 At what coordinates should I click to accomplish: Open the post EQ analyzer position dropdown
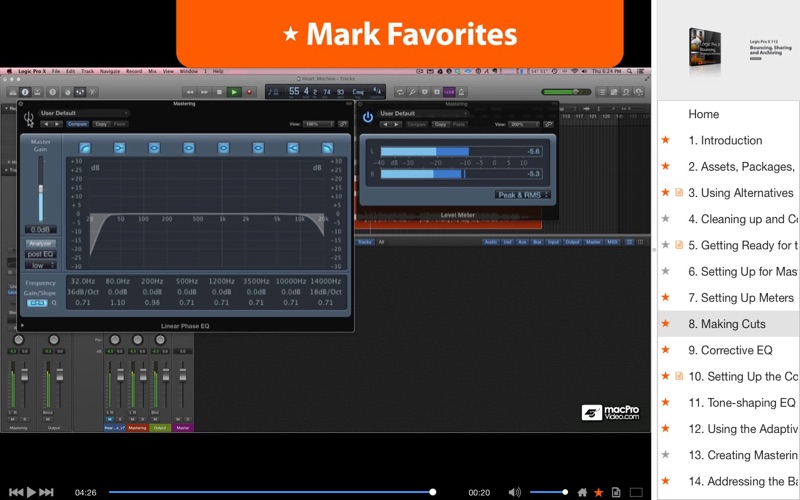pyautogui.click(x=40, y=254)
